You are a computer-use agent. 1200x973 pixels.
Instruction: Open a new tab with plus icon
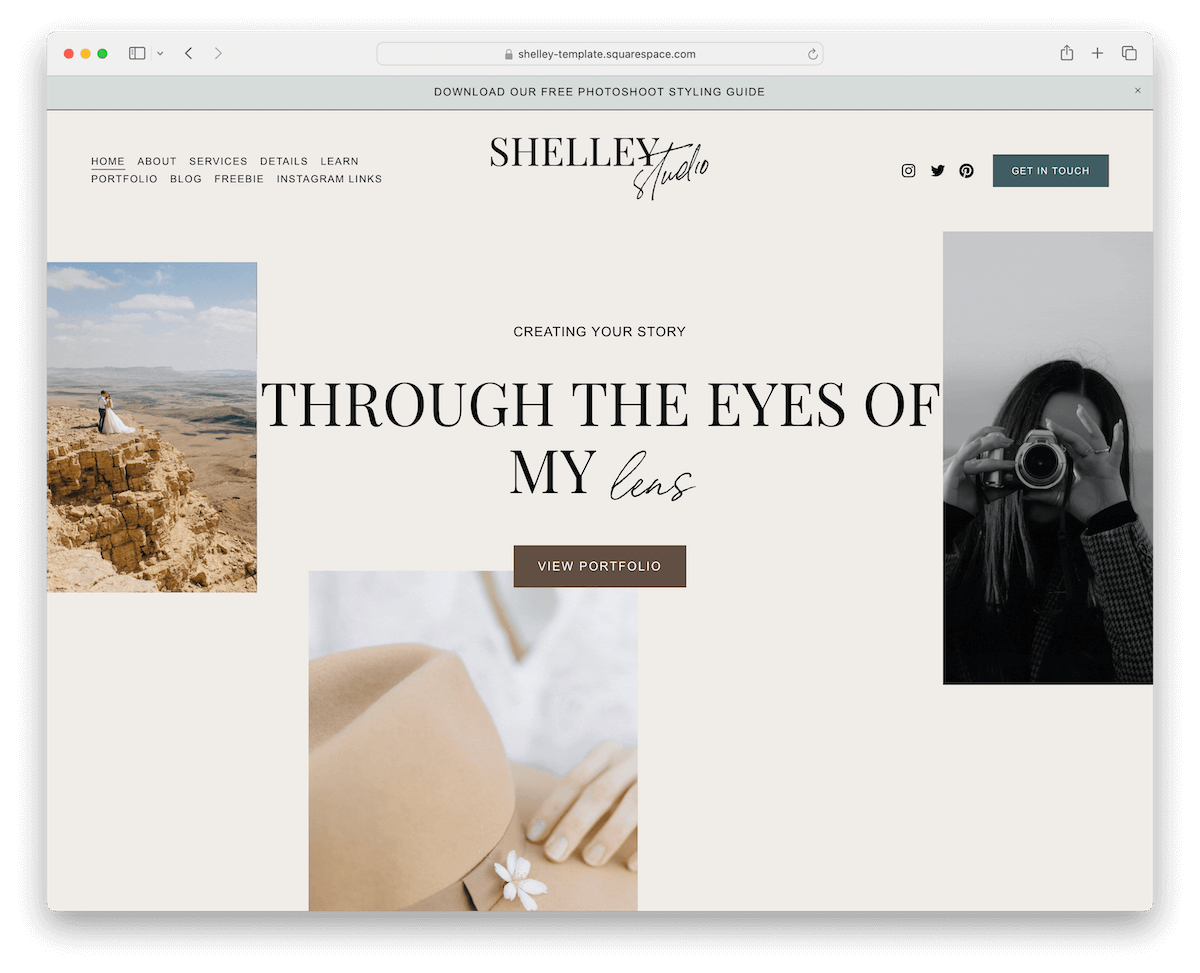[1097, 53]
